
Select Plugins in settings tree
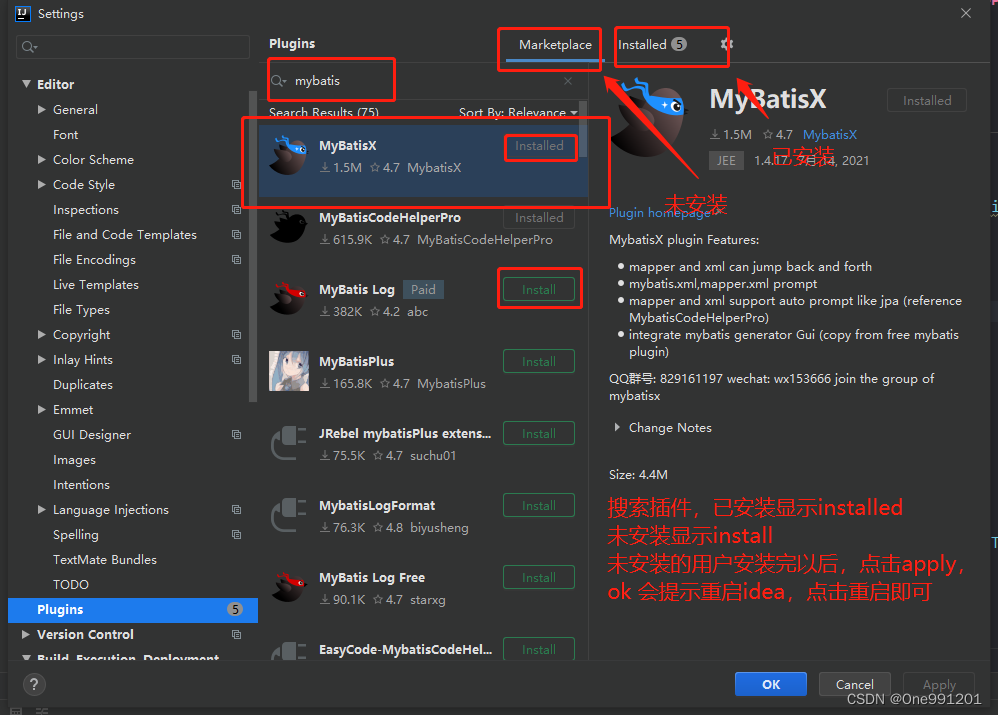[133, 609]
